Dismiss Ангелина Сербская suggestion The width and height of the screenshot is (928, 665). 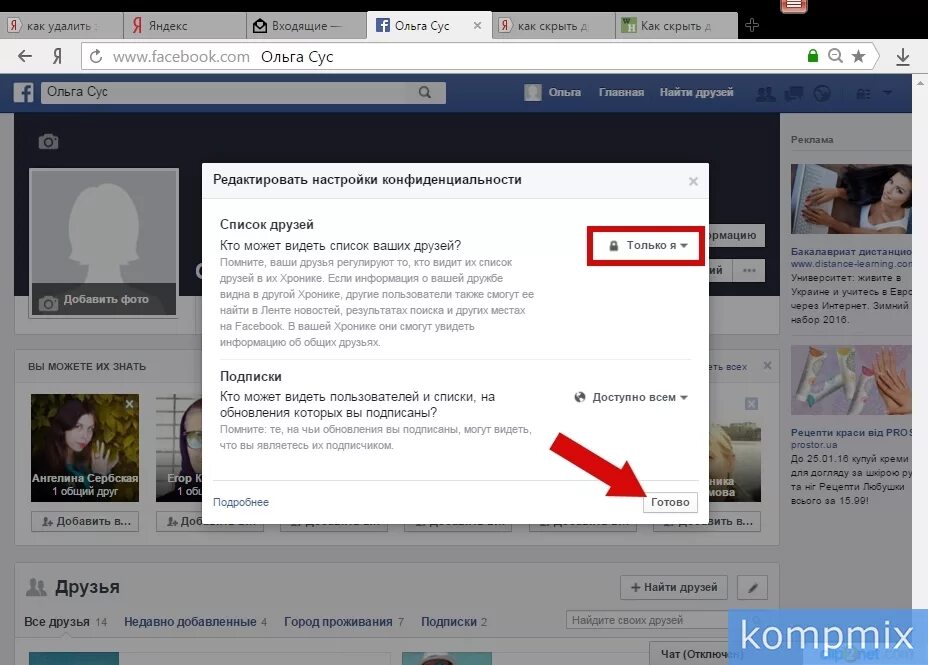pos(130,403)
